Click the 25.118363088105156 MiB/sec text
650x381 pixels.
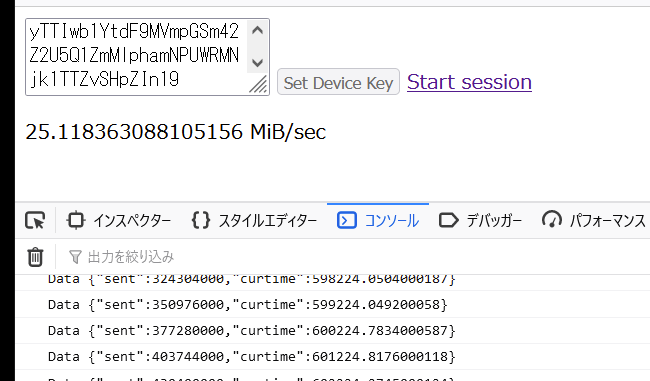click(x=176, y=132)
